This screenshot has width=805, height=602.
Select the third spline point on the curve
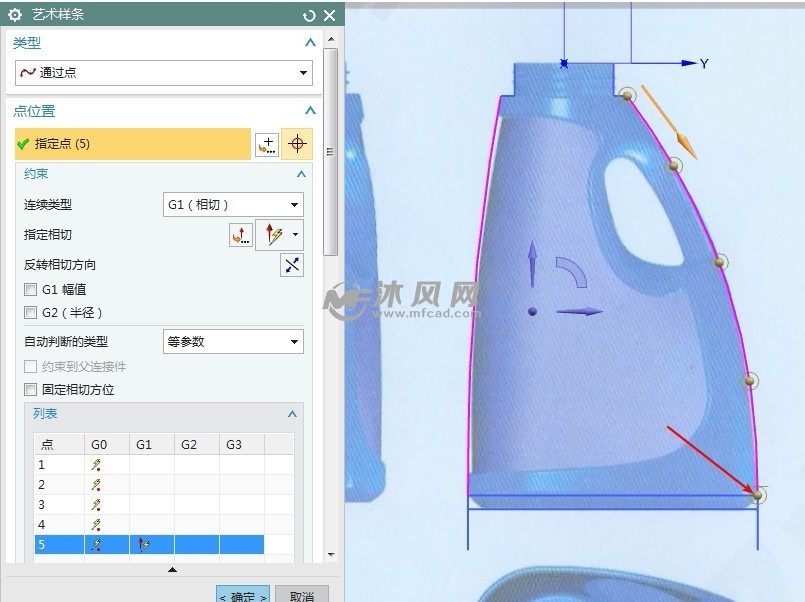(719, 262)
